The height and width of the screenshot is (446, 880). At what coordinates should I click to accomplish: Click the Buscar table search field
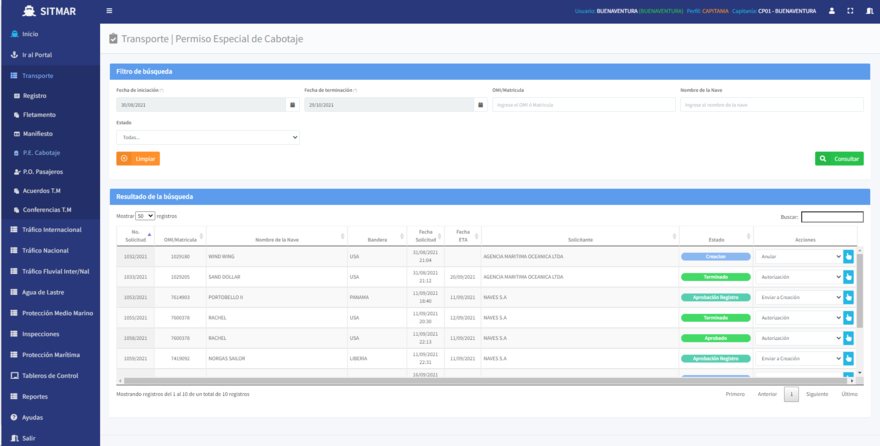[831, 216]
